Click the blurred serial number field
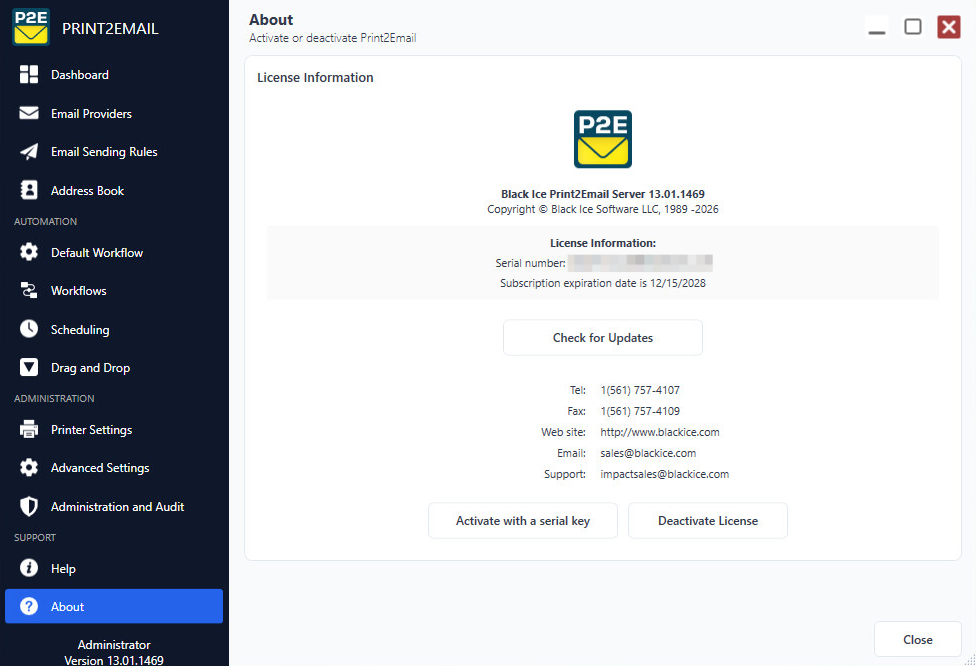This screenshot has height=666, width=976. (640, 263)
